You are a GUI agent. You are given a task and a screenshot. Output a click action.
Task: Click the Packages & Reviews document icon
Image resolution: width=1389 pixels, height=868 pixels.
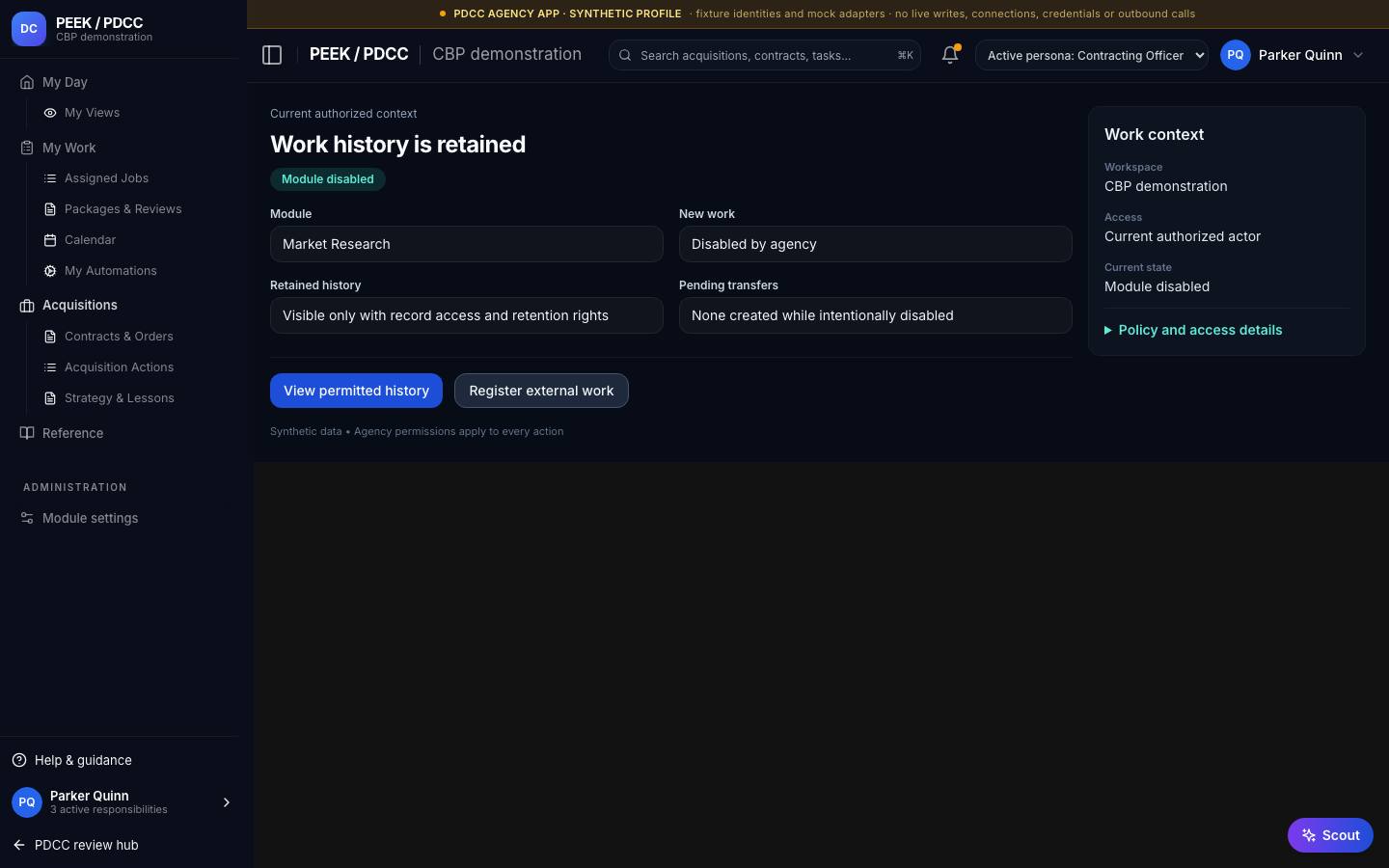[x=50, y=209]
